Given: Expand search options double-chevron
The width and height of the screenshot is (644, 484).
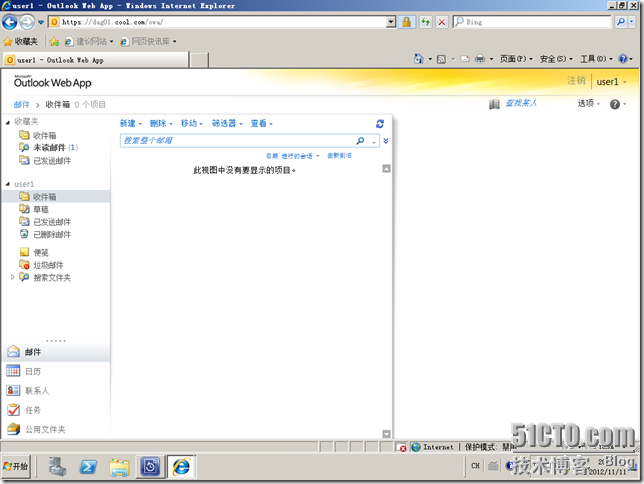Looking at the screenshot, I should tap(386, 141).
